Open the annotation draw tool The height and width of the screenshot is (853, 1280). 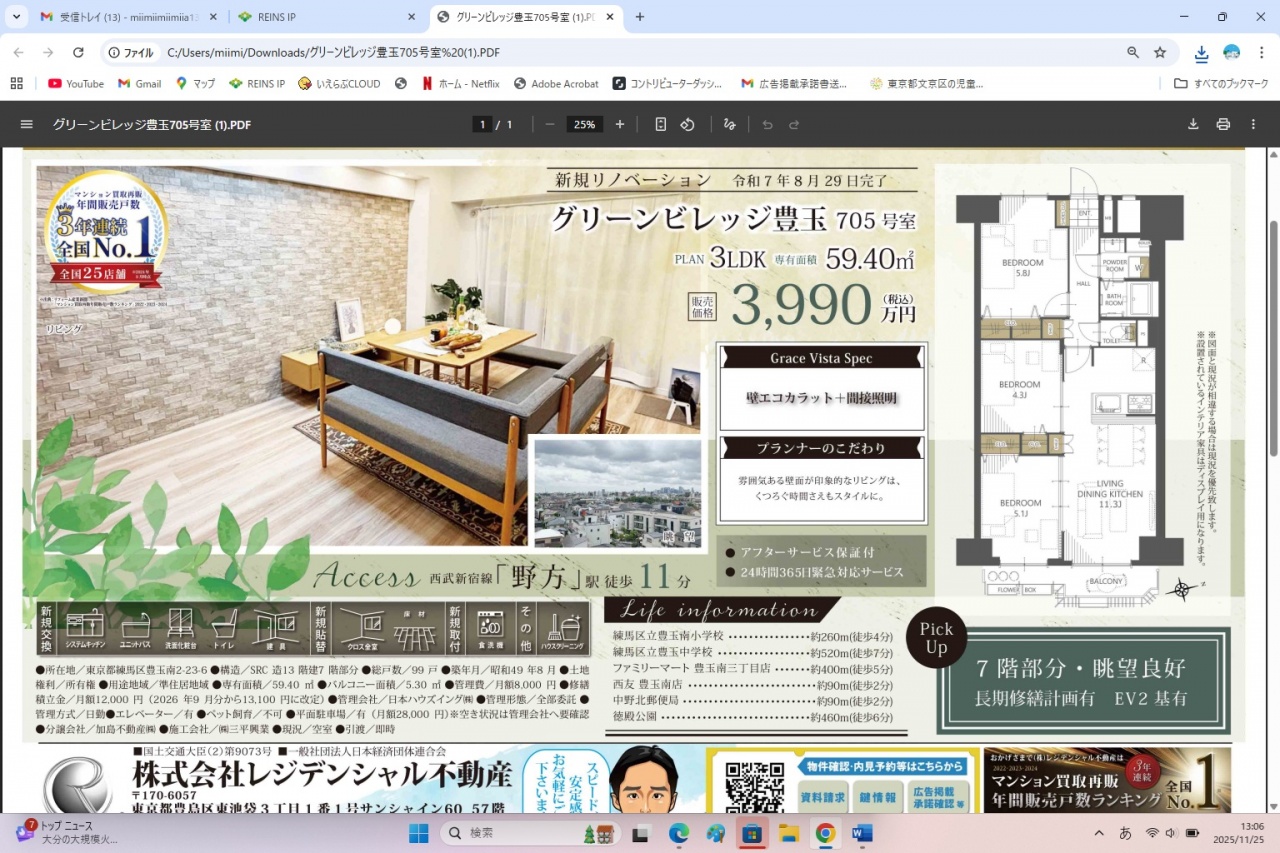click(730, 124)
